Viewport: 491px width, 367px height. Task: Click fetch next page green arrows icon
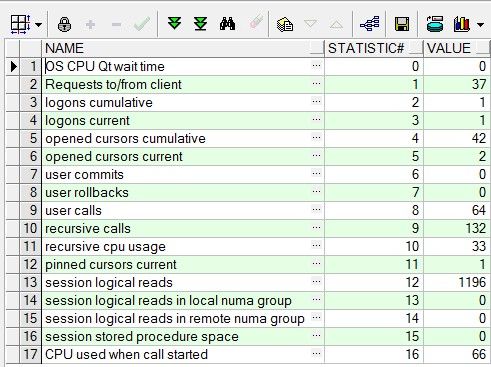pyautogui.click(x=174, y=24)
